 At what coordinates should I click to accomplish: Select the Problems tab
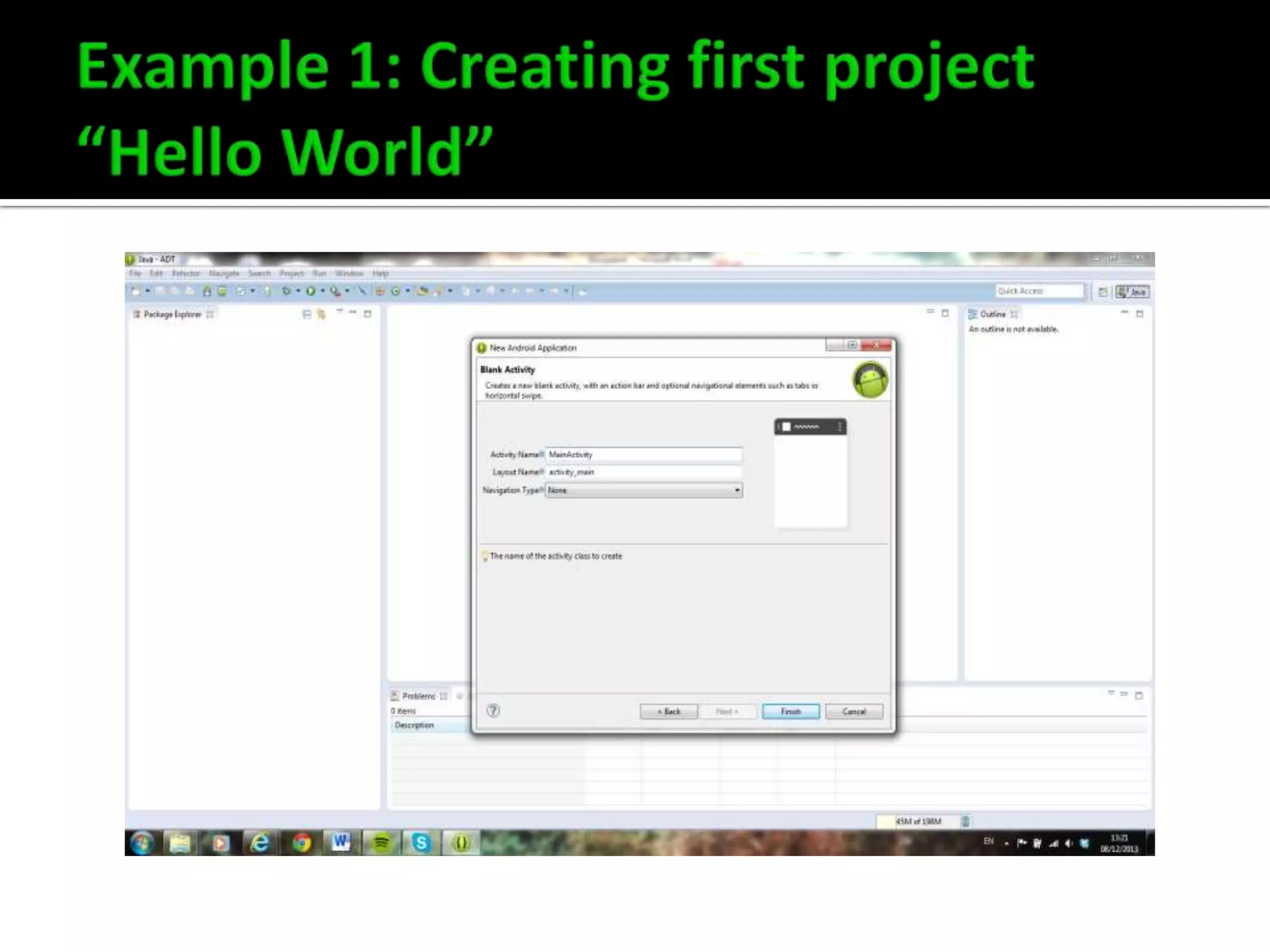point(419,696)
